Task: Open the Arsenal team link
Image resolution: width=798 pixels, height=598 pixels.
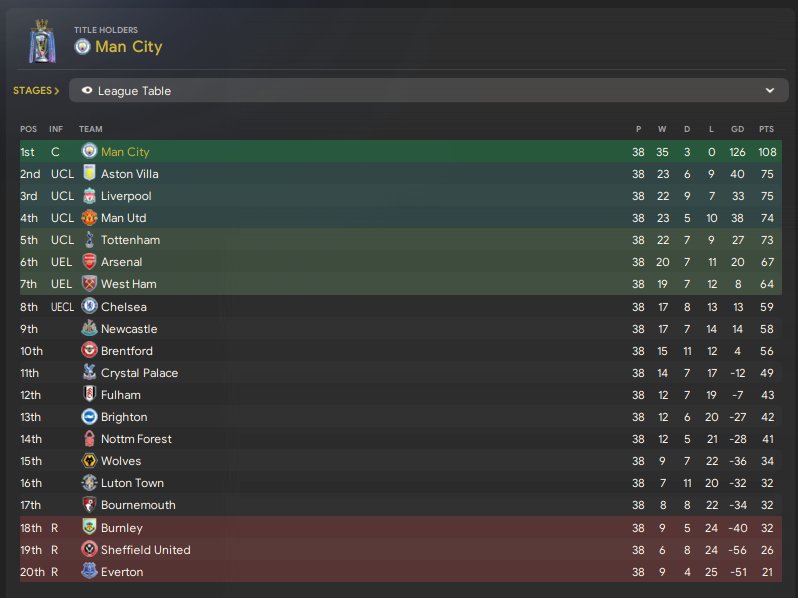Action: (x=121, y=262)
